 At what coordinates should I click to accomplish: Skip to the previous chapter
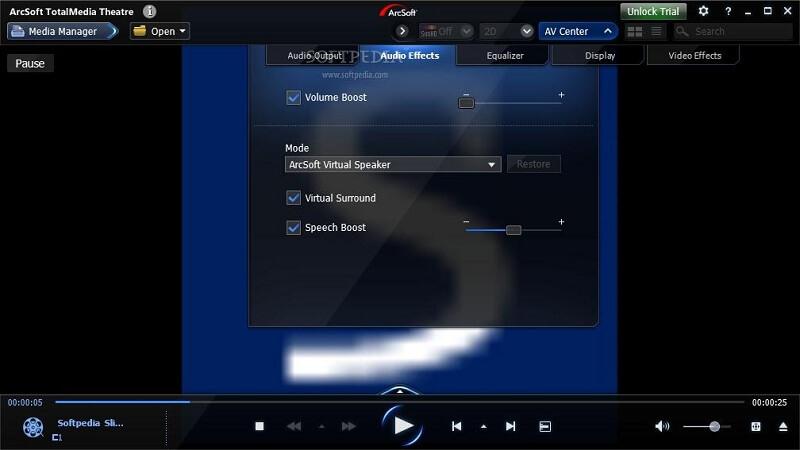pyautogui.click(x=457, y=426)
